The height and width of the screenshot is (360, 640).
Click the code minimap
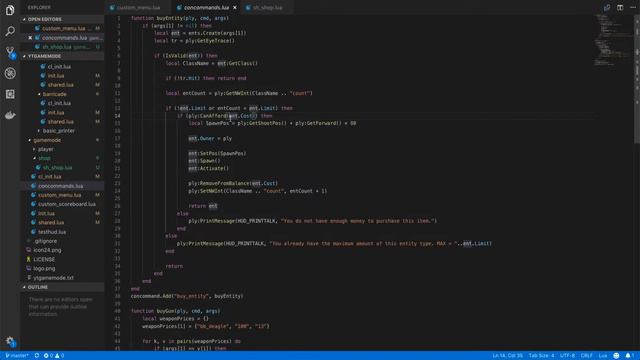pos(612,41)
